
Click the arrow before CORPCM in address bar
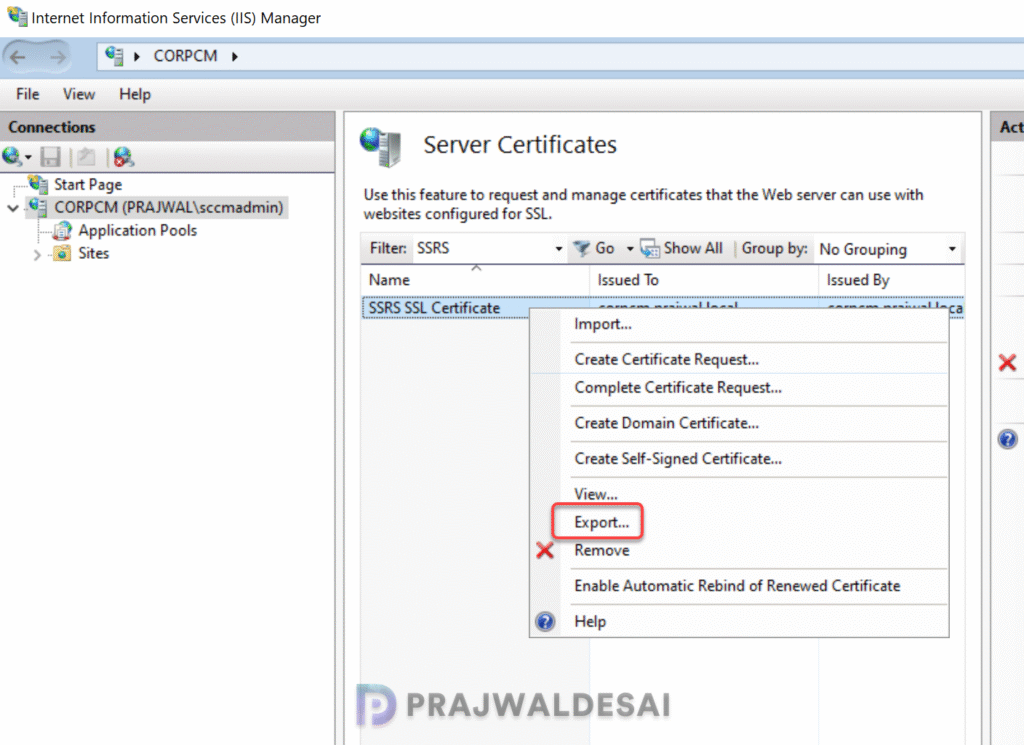[136, 57]
